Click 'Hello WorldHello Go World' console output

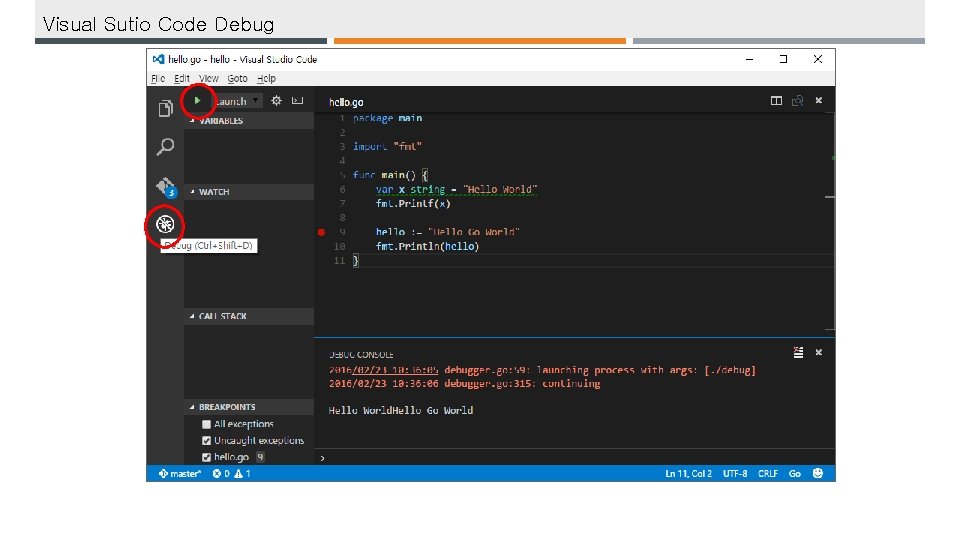(400, 410)
